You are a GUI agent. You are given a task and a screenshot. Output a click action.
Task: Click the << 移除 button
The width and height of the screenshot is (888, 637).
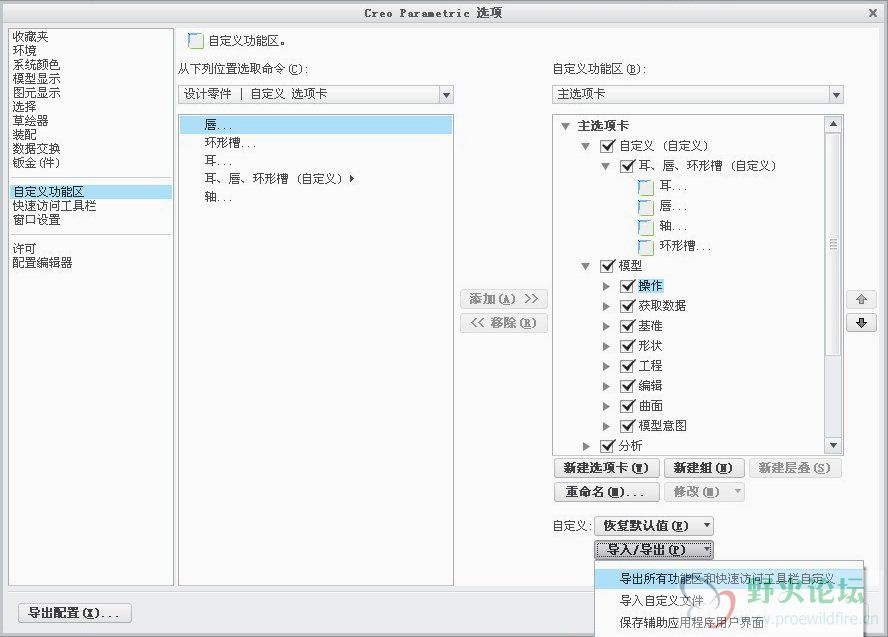(x=503, y=323)
